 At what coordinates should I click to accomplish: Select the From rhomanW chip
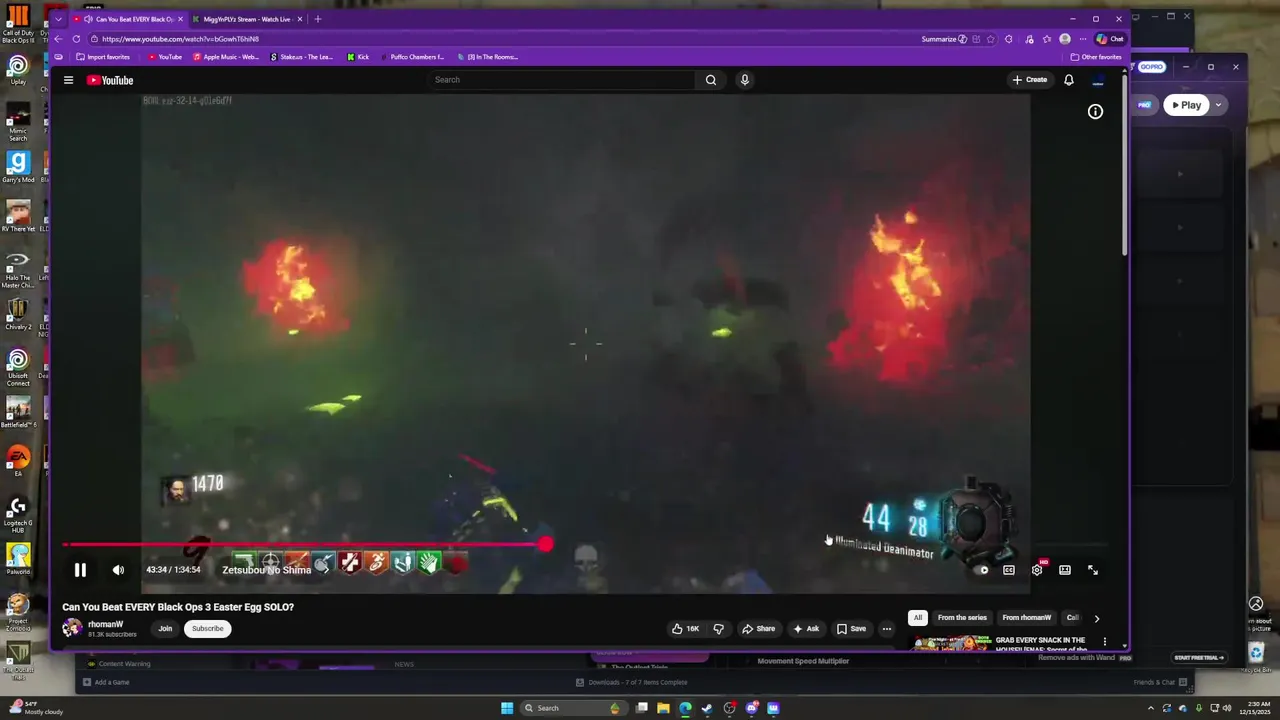pyautogui.click(x=1027, y=618)
